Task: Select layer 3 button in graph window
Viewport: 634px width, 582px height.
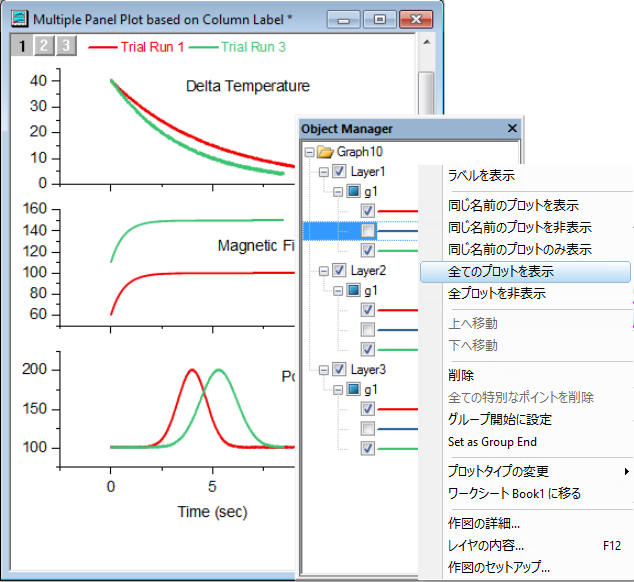Action: (66, 46)
